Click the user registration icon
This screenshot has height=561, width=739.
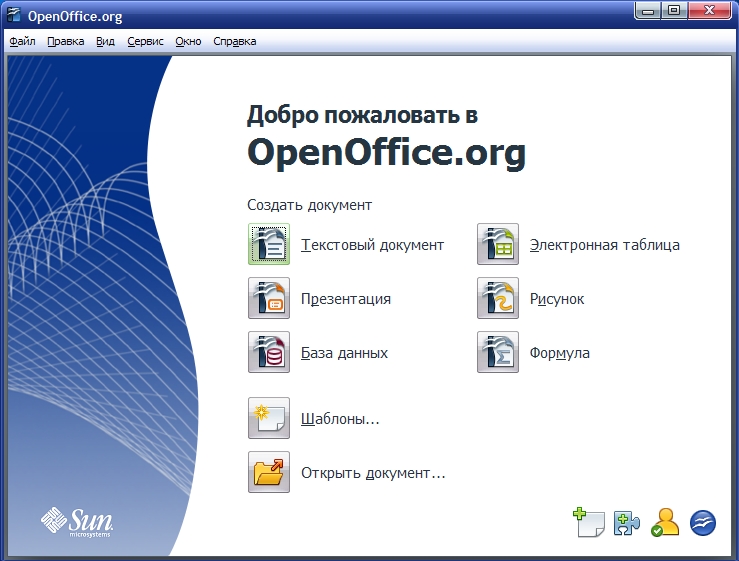[665, 524]
